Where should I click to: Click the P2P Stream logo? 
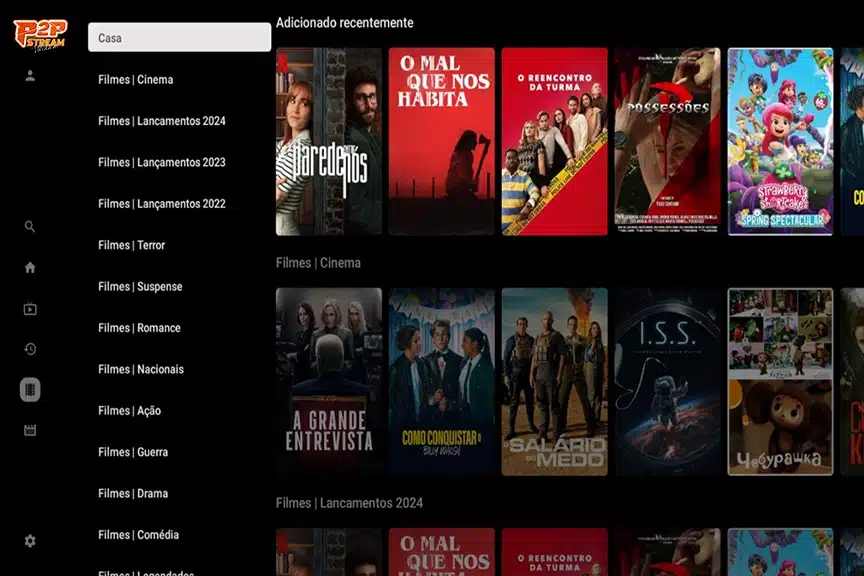(x=40, y=35)
